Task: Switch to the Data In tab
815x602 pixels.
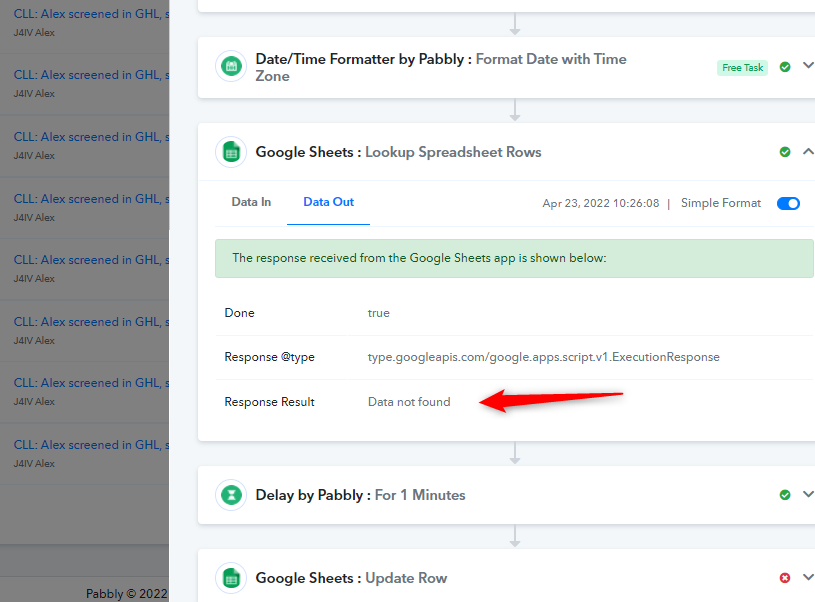Action: click(x=251, y=202)
